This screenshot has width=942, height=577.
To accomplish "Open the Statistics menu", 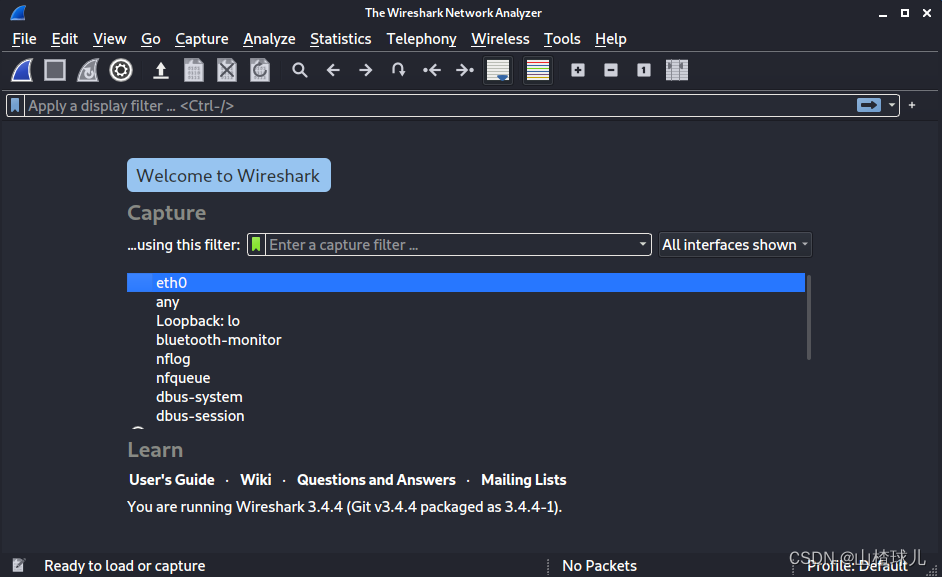I will pos(341,39).
